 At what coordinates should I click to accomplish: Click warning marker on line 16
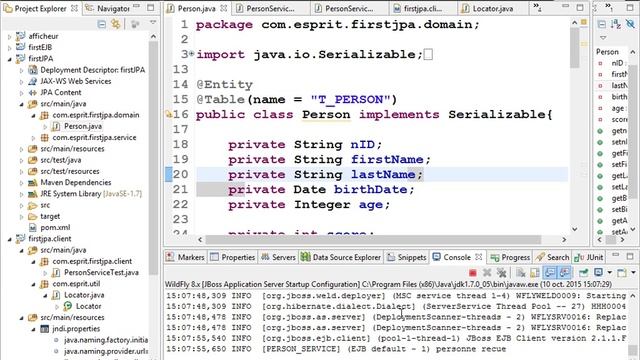point(168,114)
